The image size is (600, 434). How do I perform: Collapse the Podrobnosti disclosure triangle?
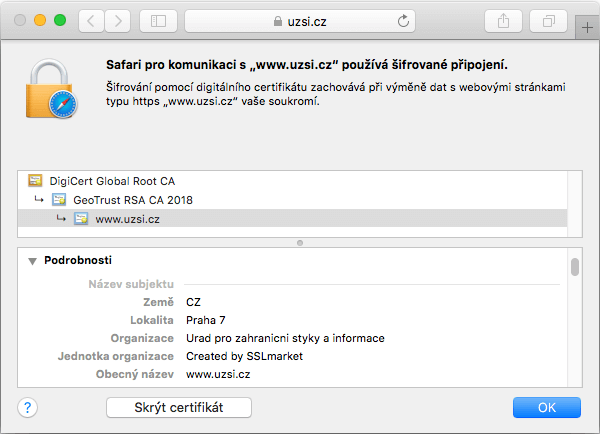(33, 261)
